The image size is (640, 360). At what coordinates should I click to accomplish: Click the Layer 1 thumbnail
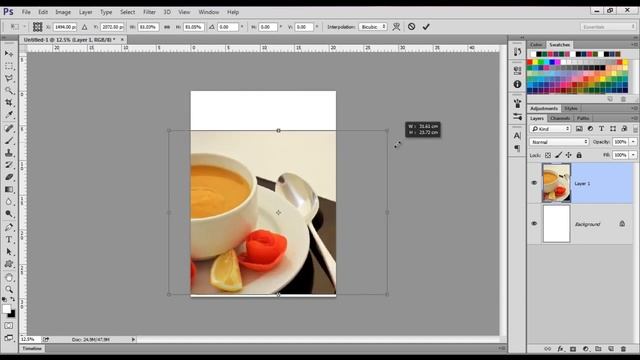click(x=556, y=183)
